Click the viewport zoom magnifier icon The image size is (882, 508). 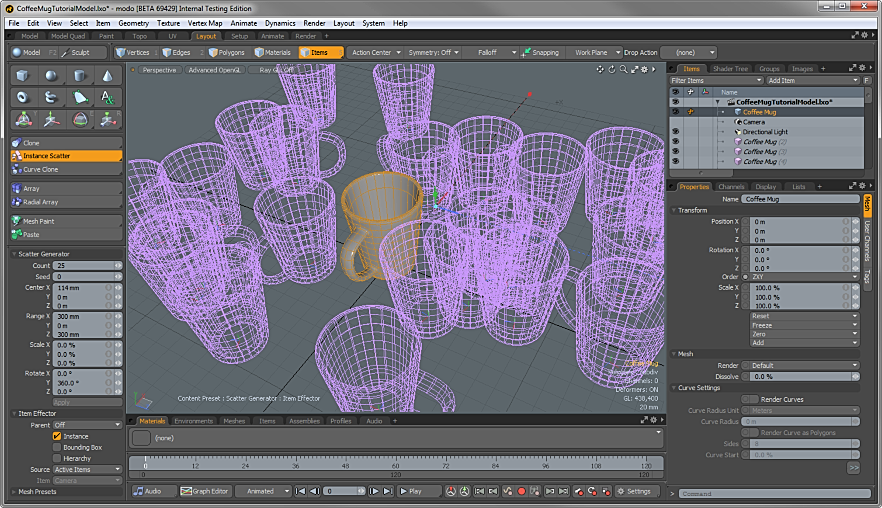click(623, 69)
